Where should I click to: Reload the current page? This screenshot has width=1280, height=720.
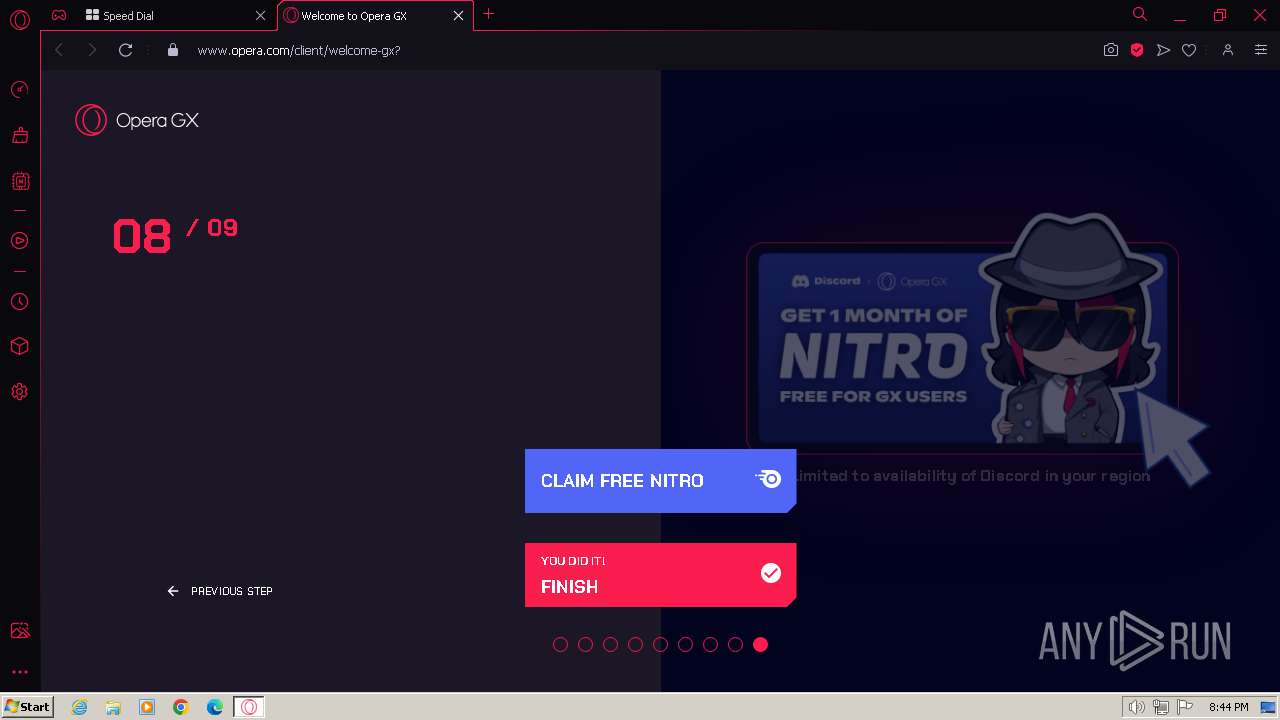point(126,50)
